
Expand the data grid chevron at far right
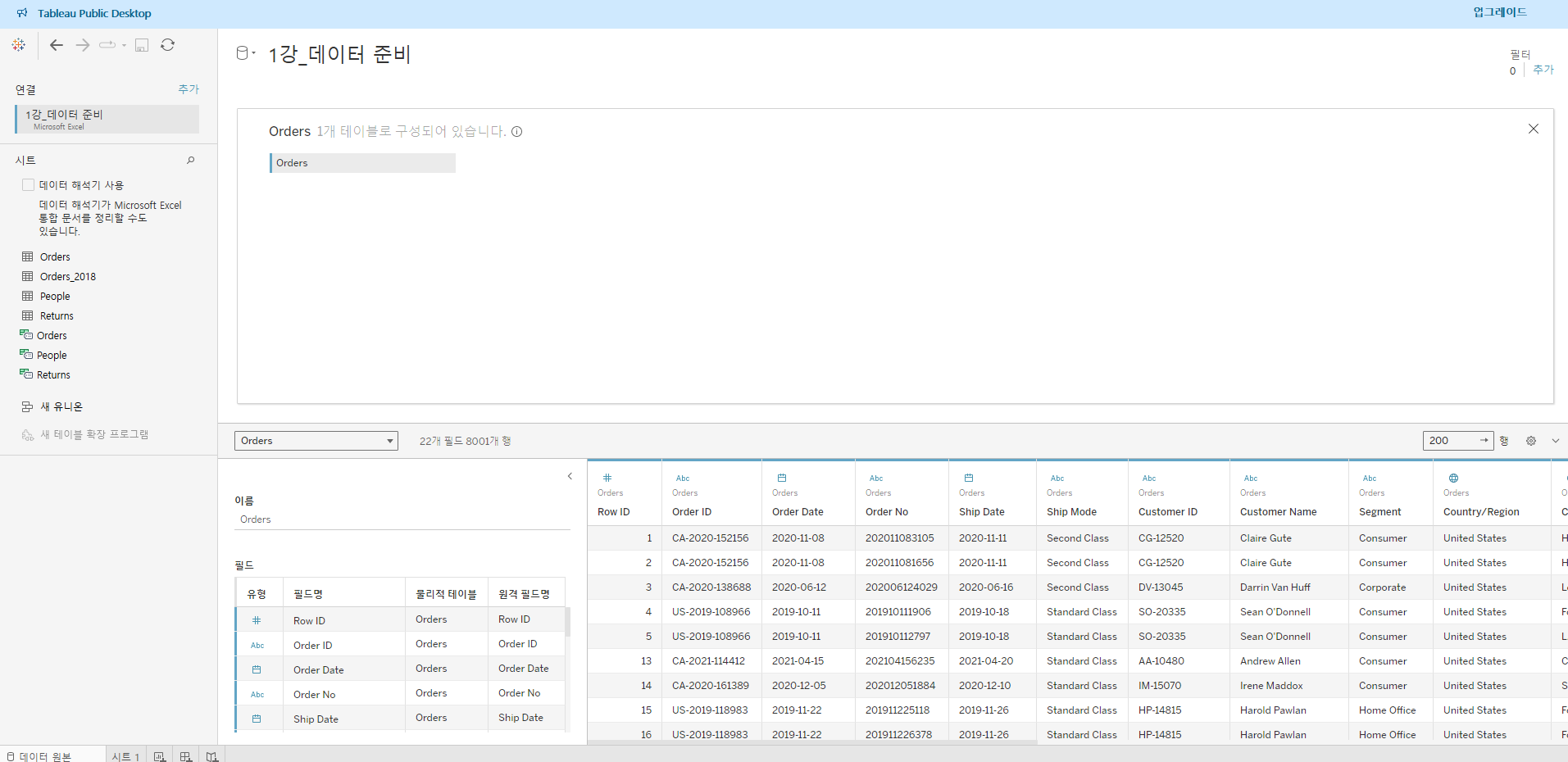point(1556,441)
